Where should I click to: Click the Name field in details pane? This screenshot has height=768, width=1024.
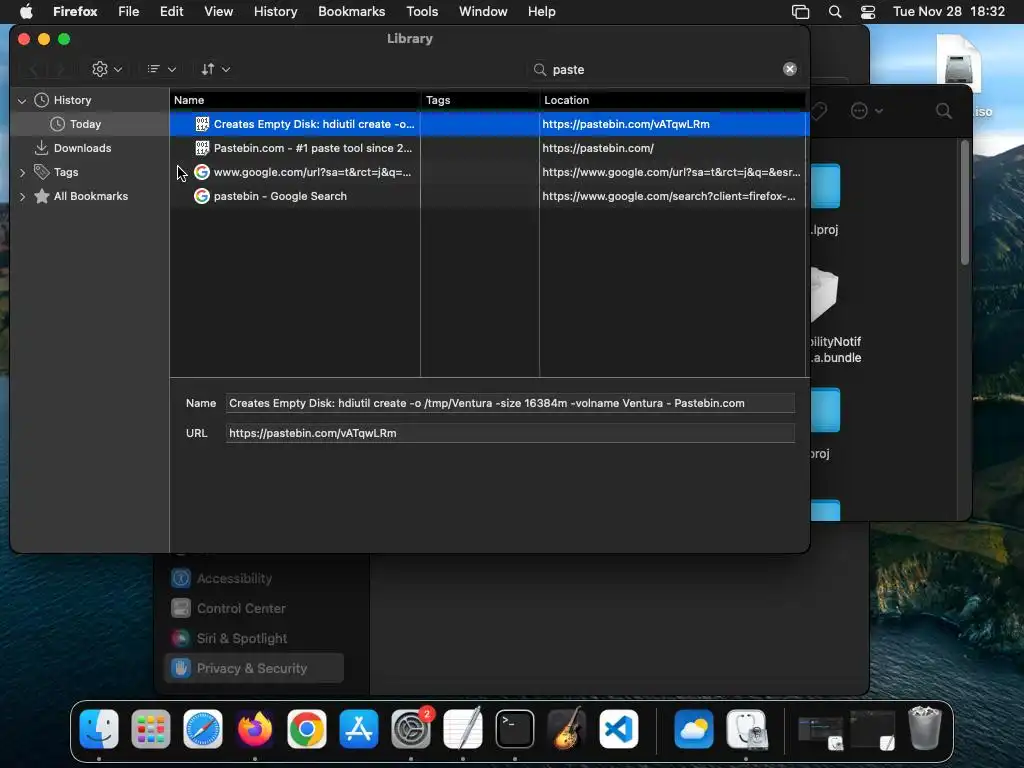[510, 403]
